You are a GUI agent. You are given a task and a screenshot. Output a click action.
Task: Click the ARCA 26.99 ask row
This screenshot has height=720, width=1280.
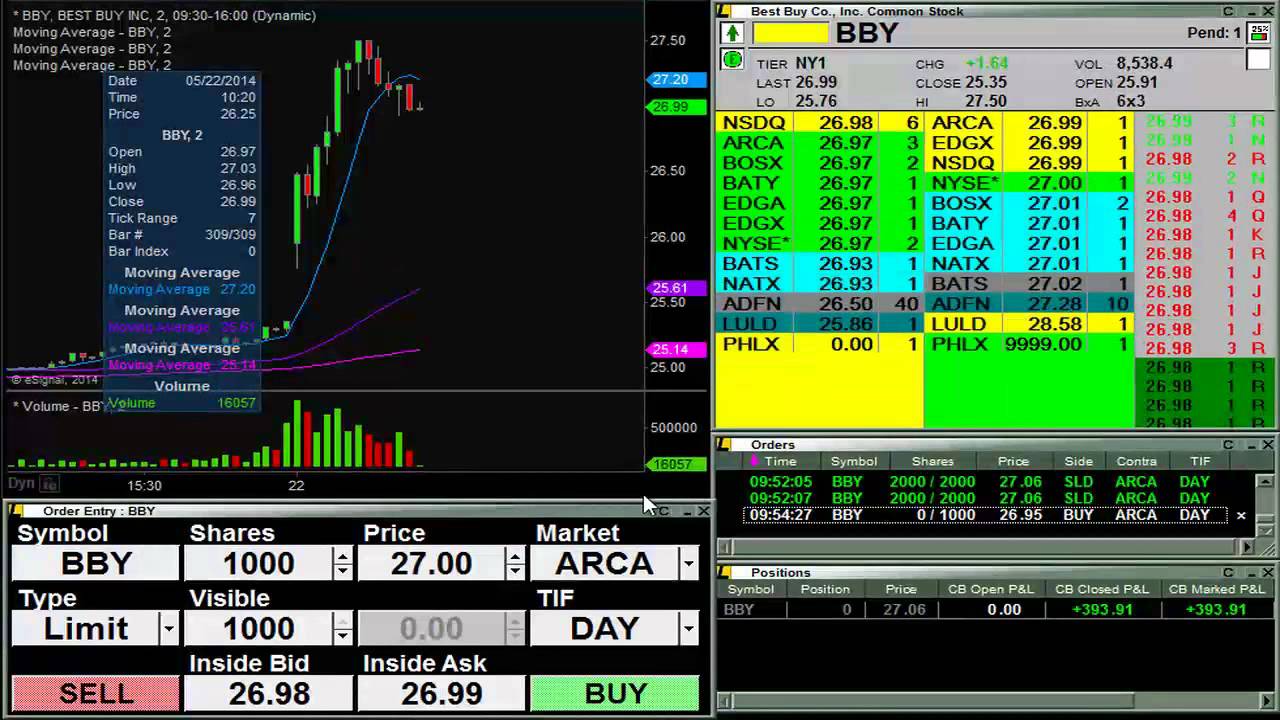pos(1030,123)
